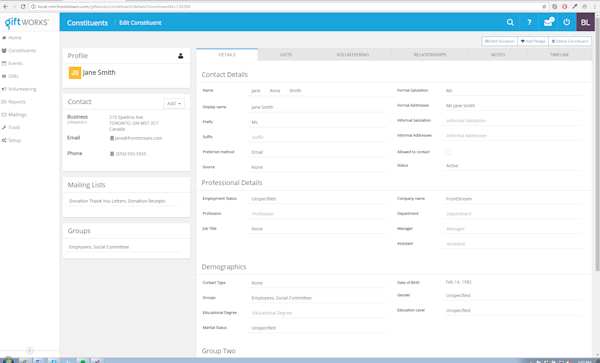
Task: Click the power logout icon
Action: tap(567, 22)
